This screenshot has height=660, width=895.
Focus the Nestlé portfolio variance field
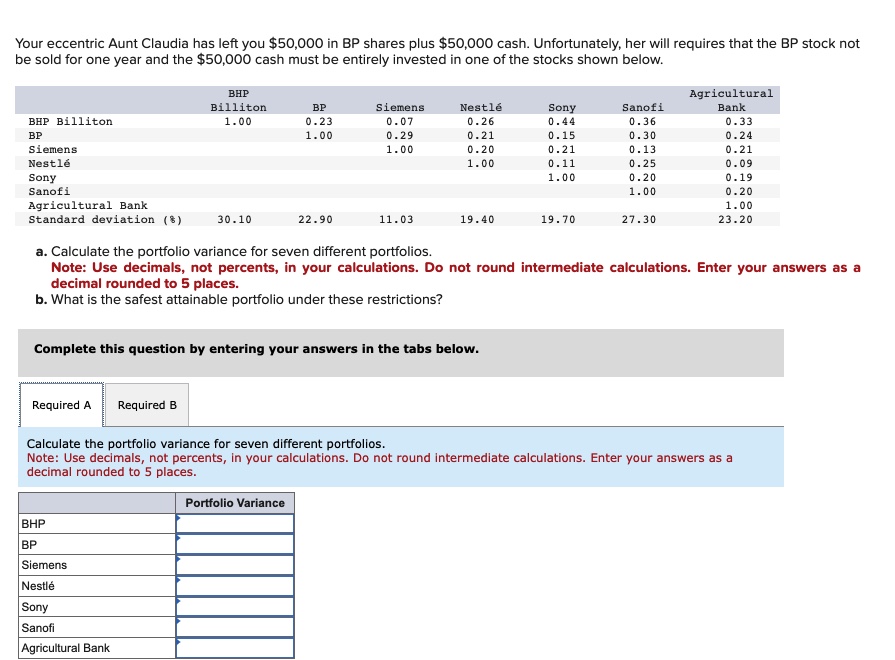(x=235, y=586)
